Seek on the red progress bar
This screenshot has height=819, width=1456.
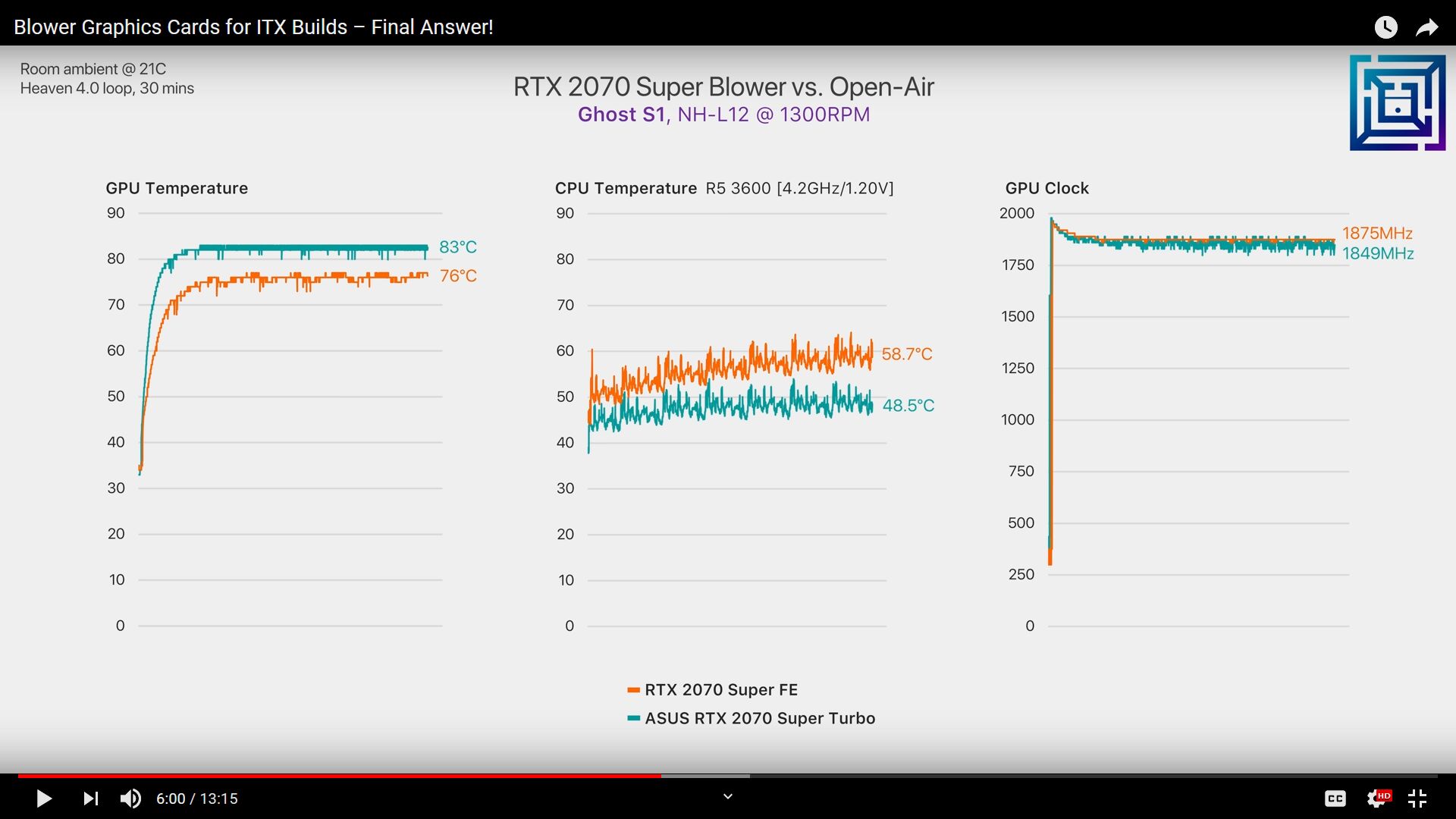pos(339,776)
